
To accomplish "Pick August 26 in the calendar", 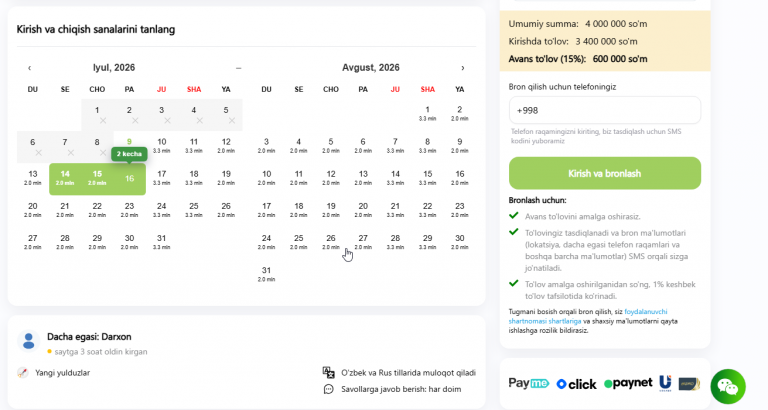I will 331,242.
